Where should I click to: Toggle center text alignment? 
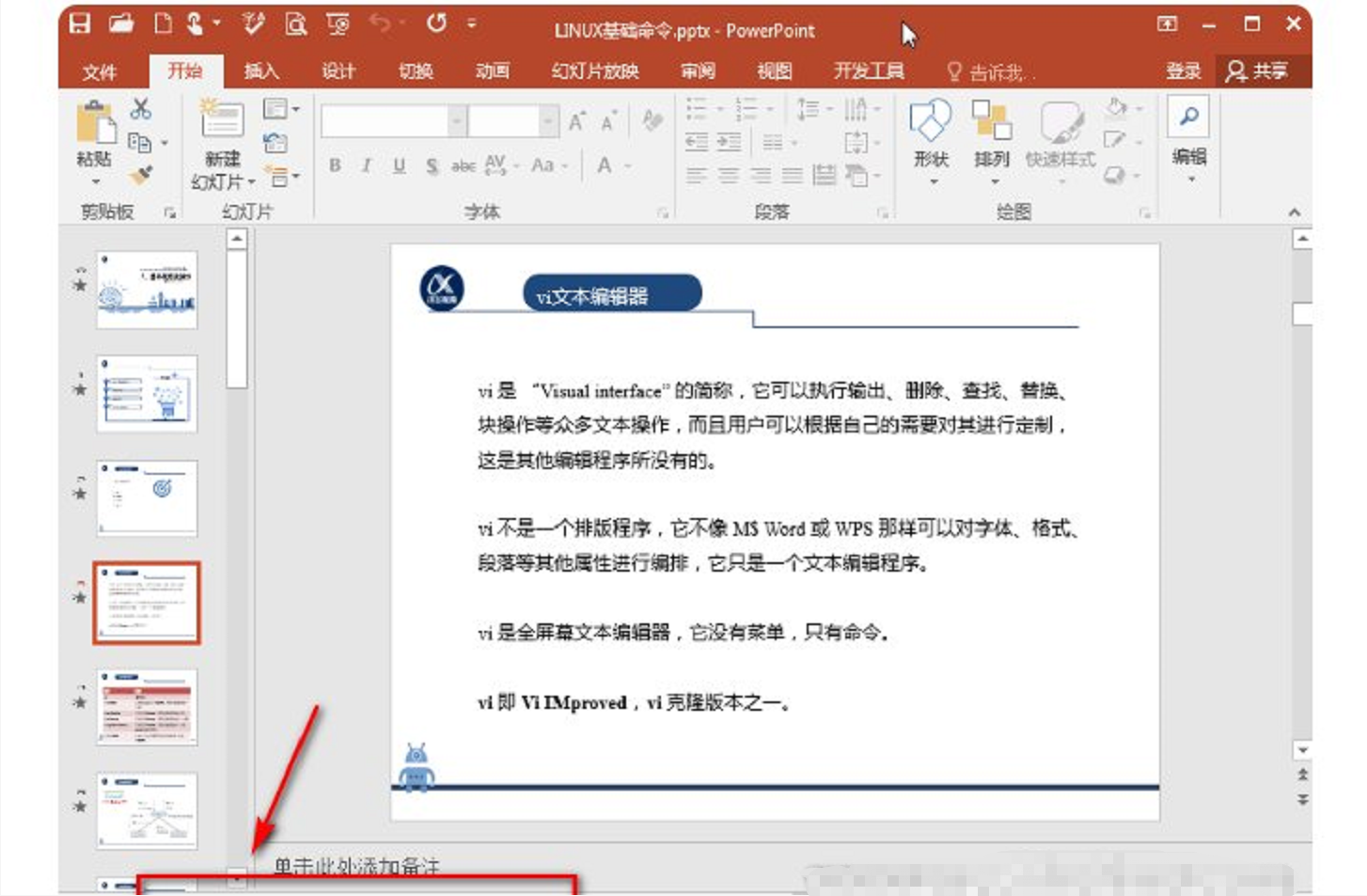coord(729,176)
